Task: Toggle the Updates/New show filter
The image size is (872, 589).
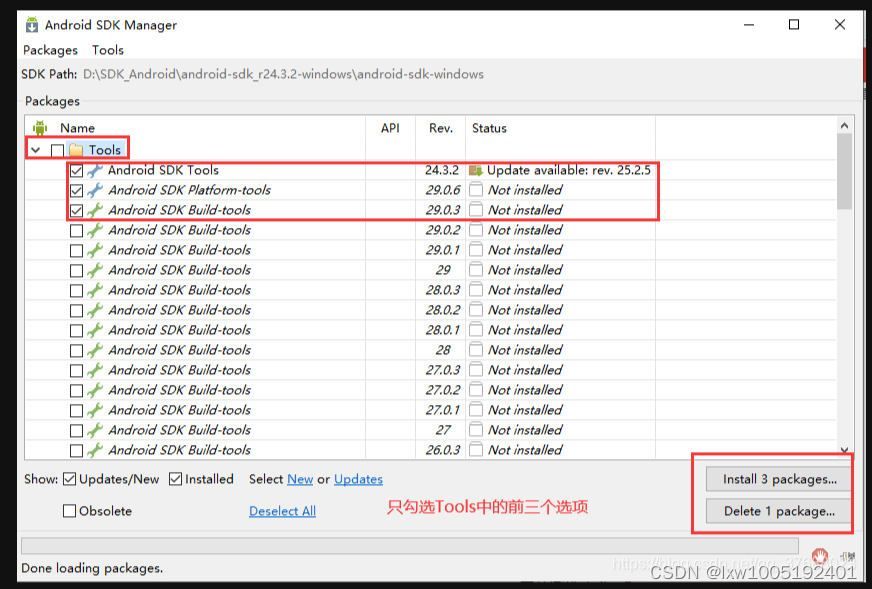Action: tap(70, 479)
